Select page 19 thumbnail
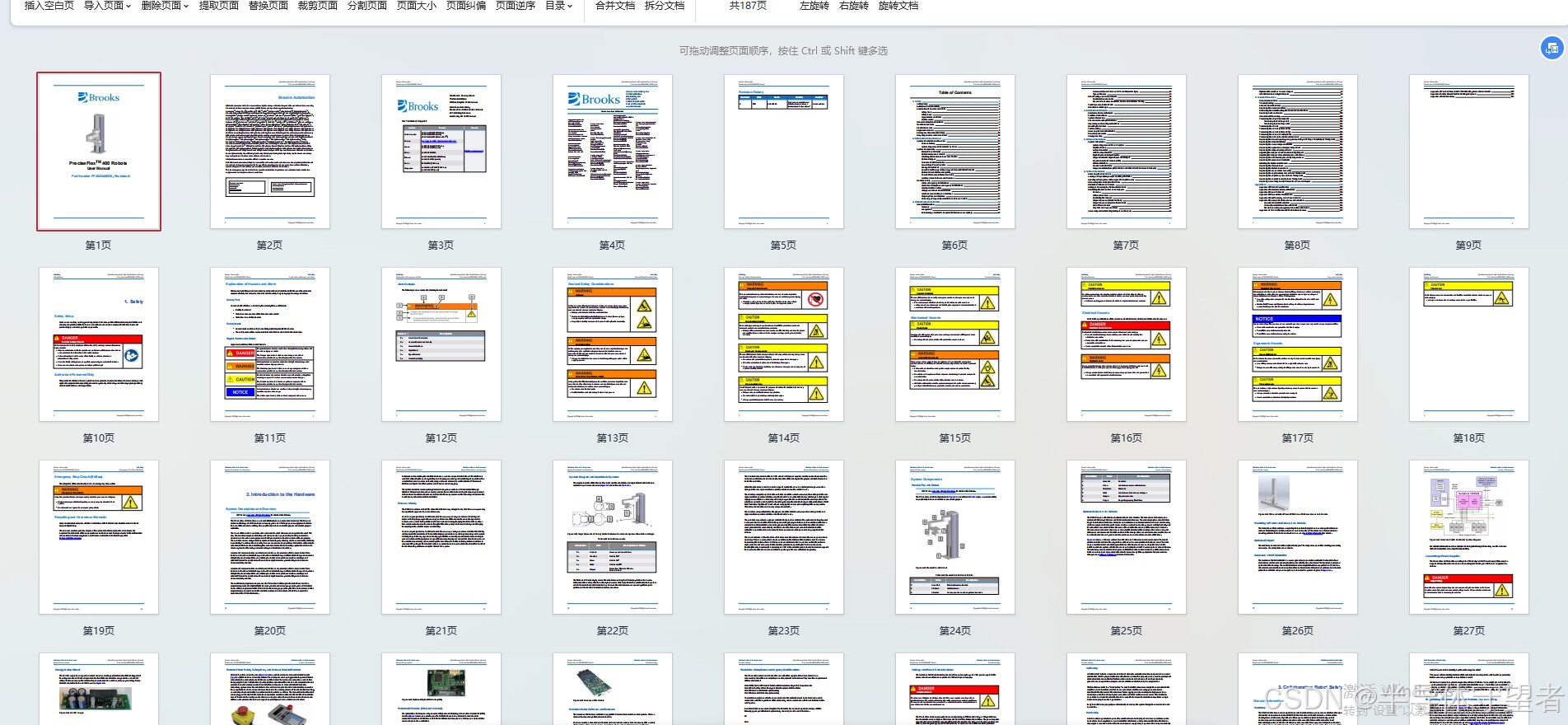This screenshot has height=725, width=1568. pyautogui.click(x=99, y=537)
